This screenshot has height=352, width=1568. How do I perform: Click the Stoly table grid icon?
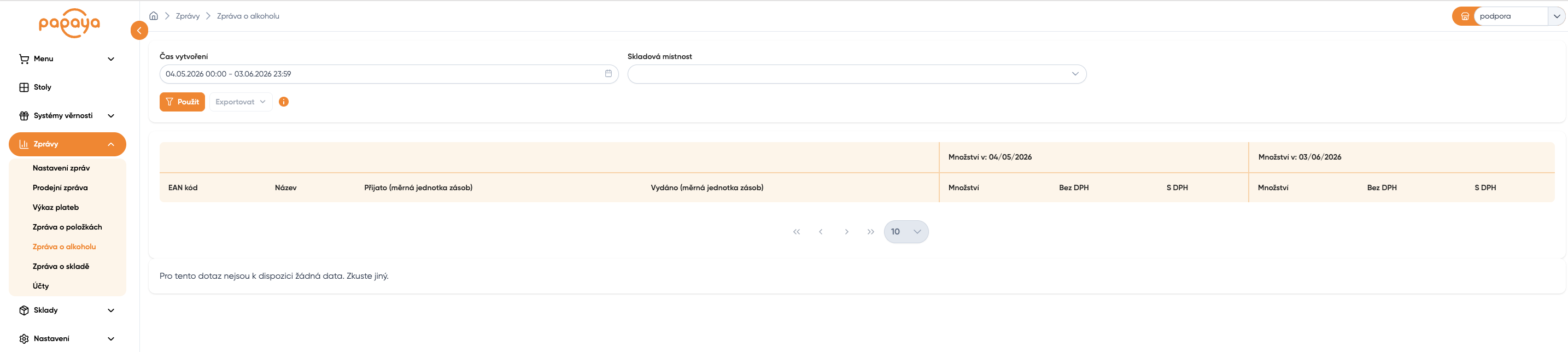coord(24,87)
